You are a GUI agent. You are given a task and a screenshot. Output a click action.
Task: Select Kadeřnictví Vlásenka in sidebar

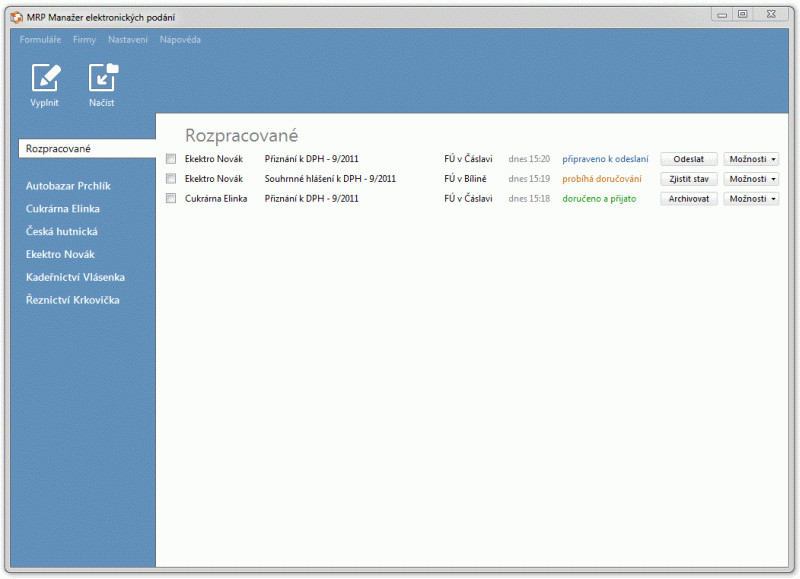click(76, 278)
